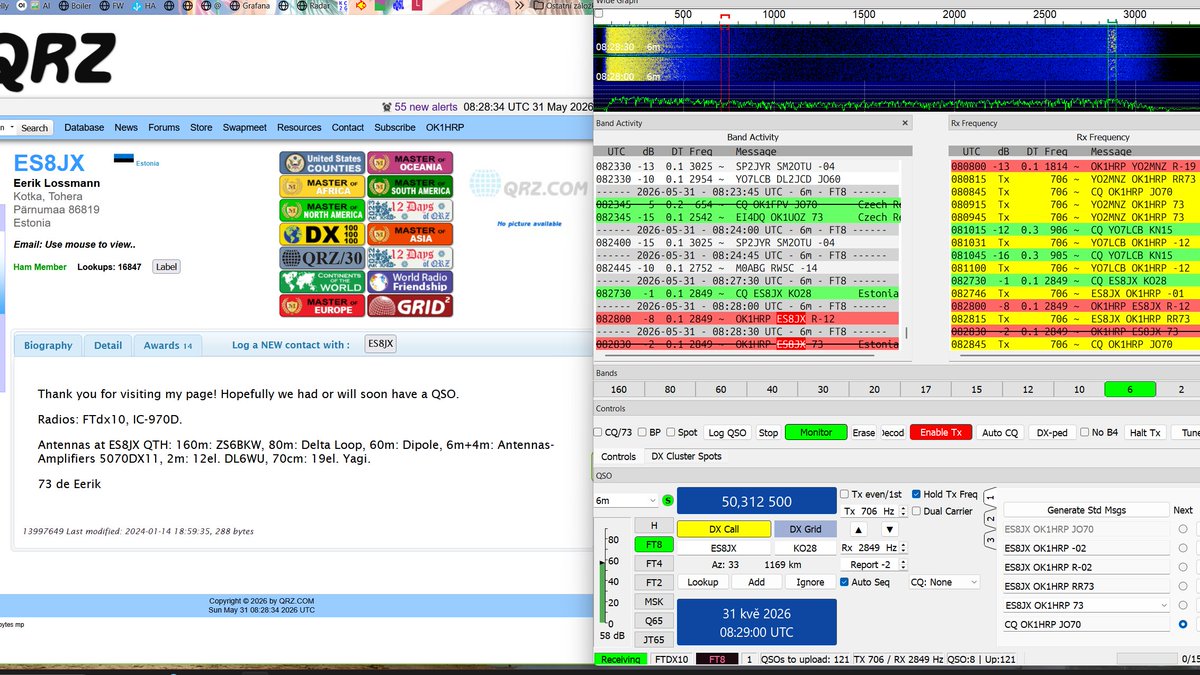Open the United States Counties award badge
The width and height of the screenshot is (1200, 675).
[x=321, y=163]
